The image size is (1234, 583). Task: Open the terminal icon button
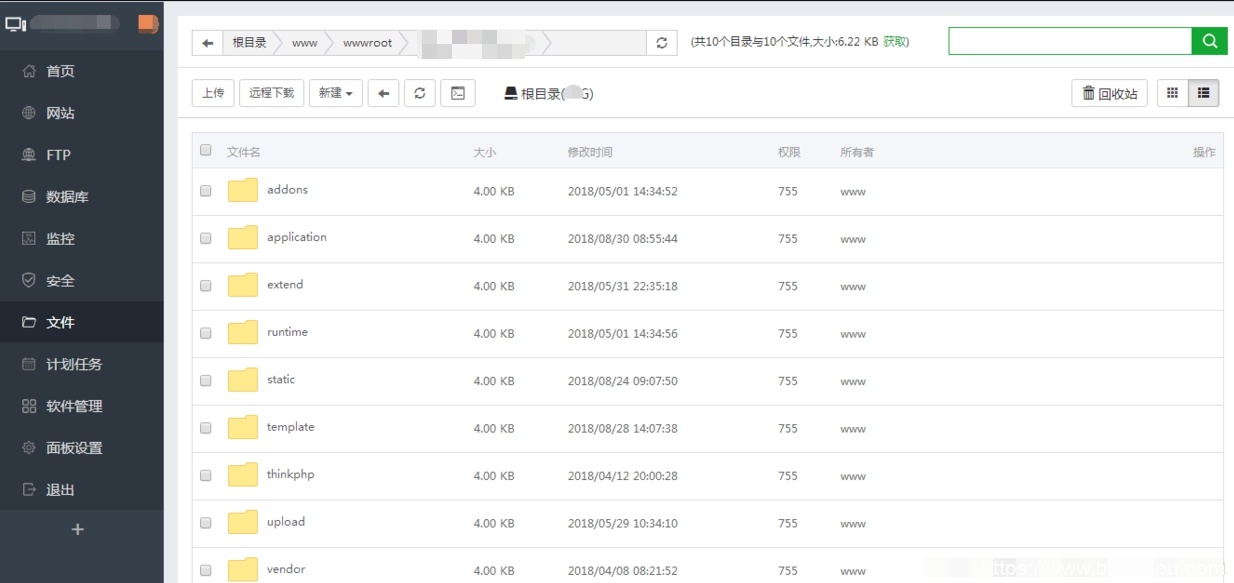point(457,93)
